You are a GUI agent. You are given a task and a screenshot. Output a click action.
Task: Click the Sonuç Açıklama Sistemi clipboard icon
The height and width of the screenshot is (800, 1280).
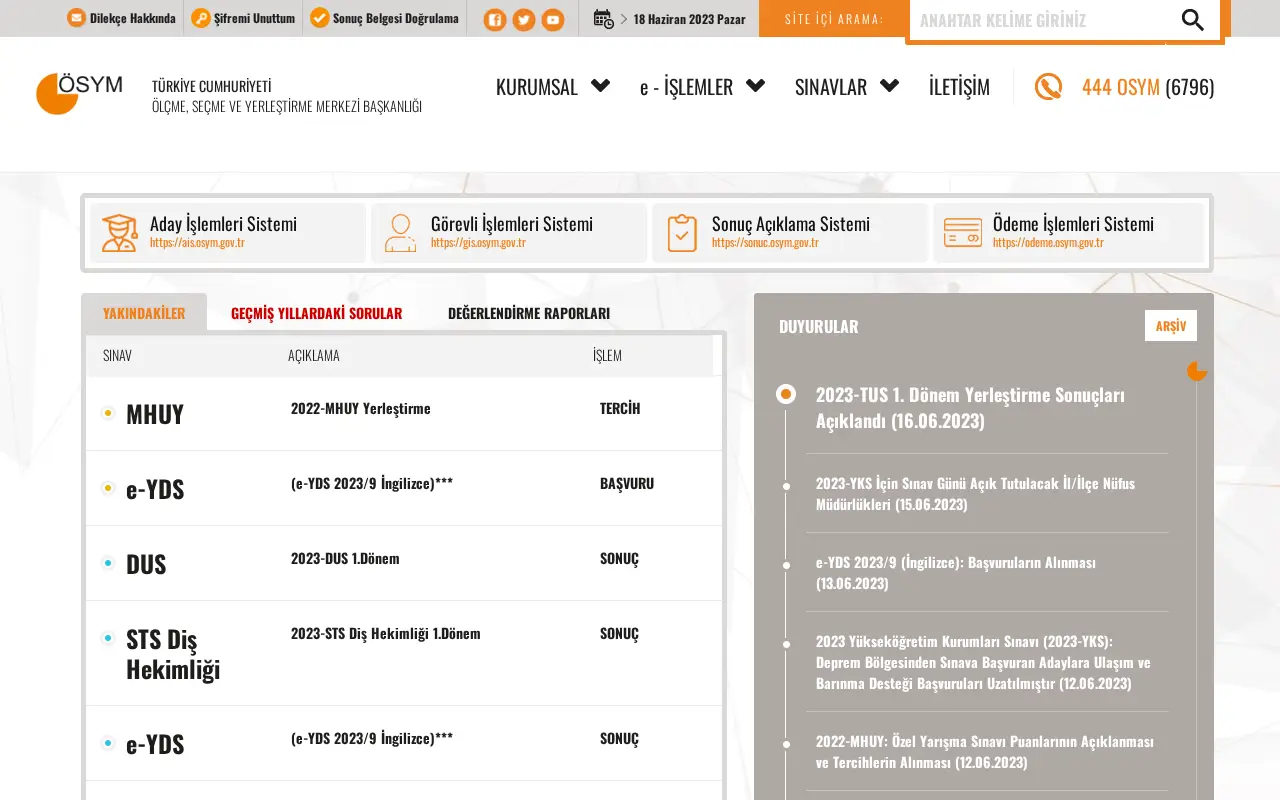(682, 233)
